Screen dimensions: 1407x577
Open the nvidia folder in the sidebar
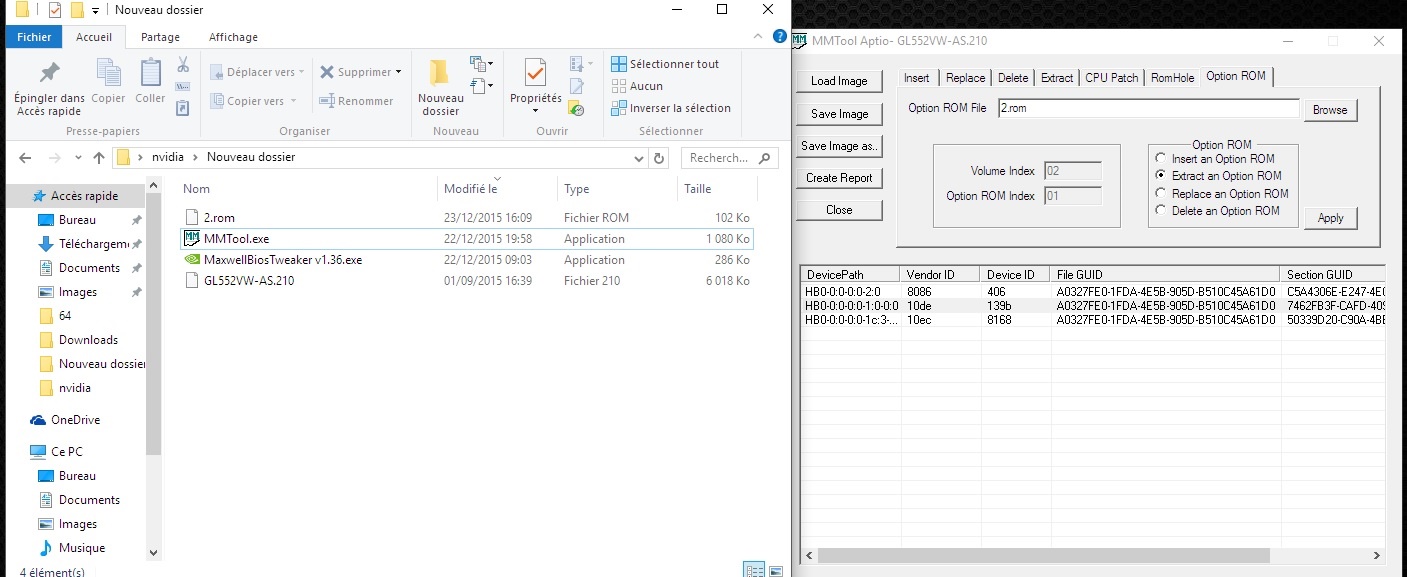(x=75, y=388)
